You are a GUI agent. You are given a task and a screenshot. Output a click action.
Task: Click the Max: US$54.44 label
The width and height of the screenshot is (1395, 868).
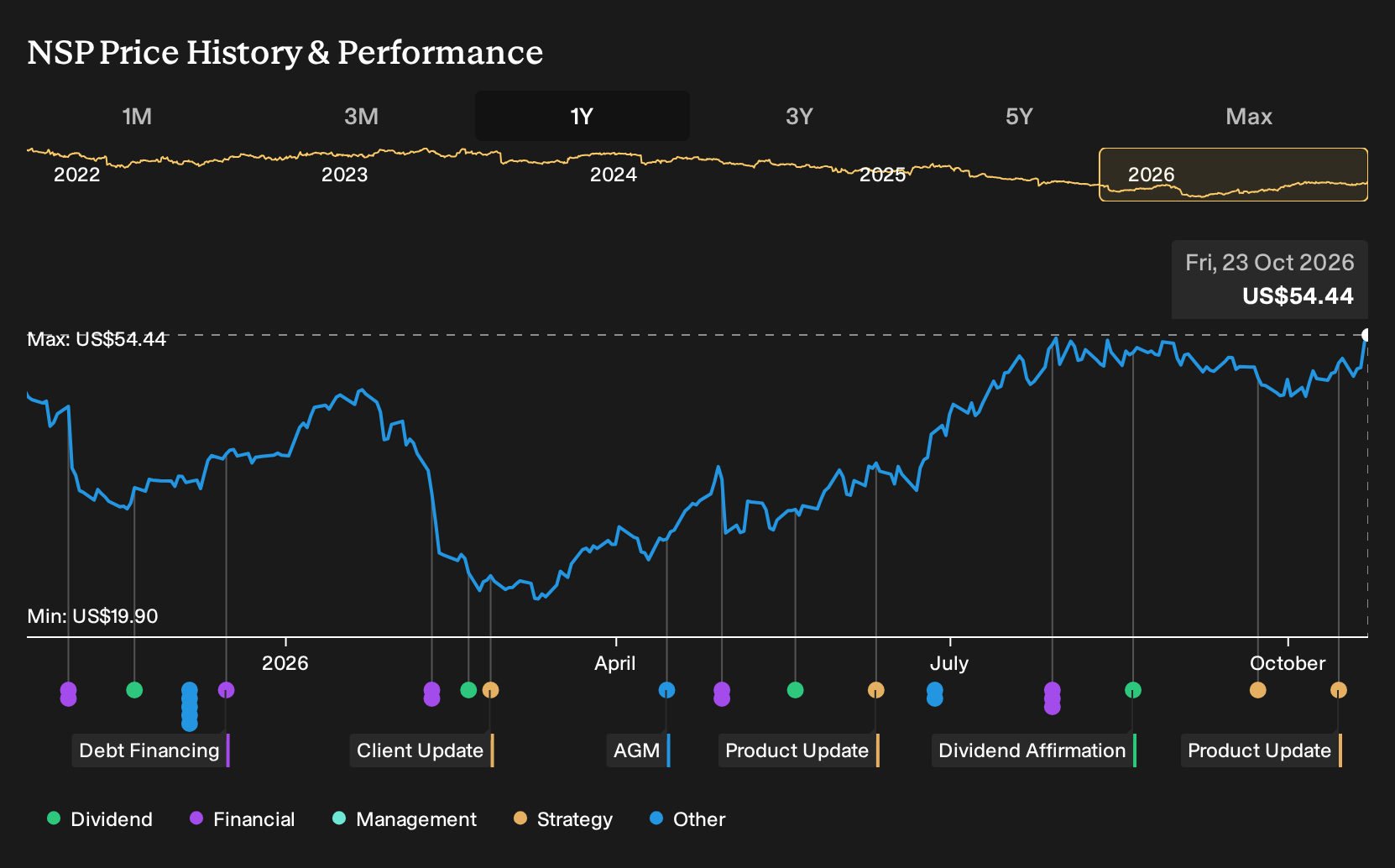pos(97,339)
